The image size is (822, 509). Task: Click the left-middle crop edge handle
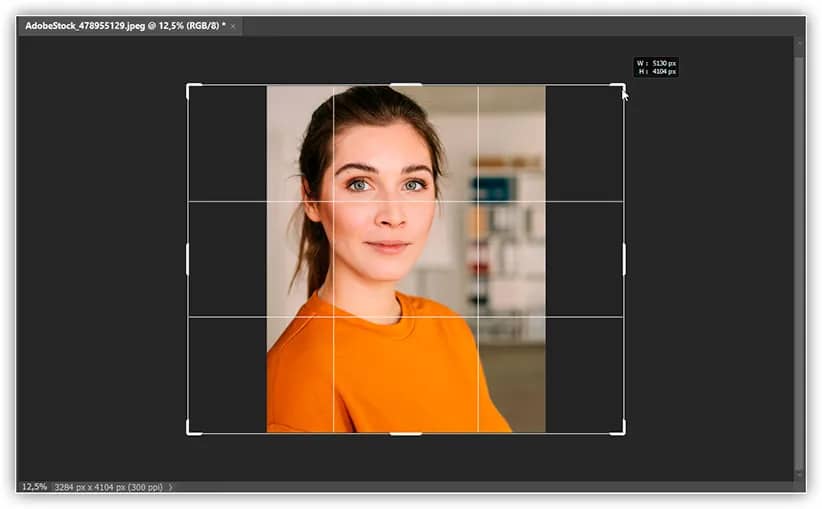(x=188, y=259)
